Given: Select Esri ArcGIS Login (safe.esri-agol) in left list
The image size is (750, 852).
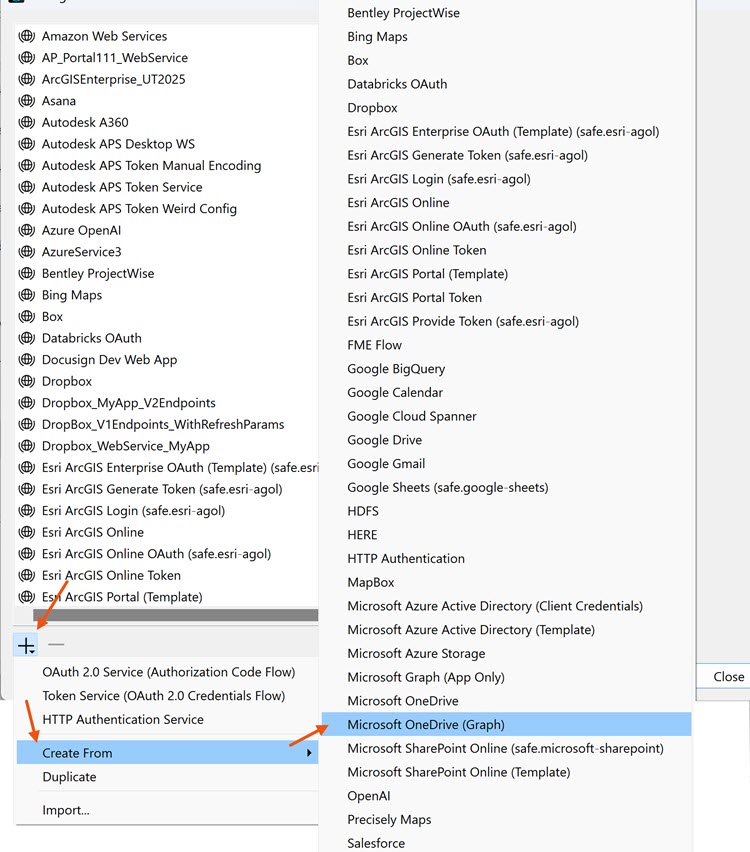Looking at the screenshot, I should [133, 511].
